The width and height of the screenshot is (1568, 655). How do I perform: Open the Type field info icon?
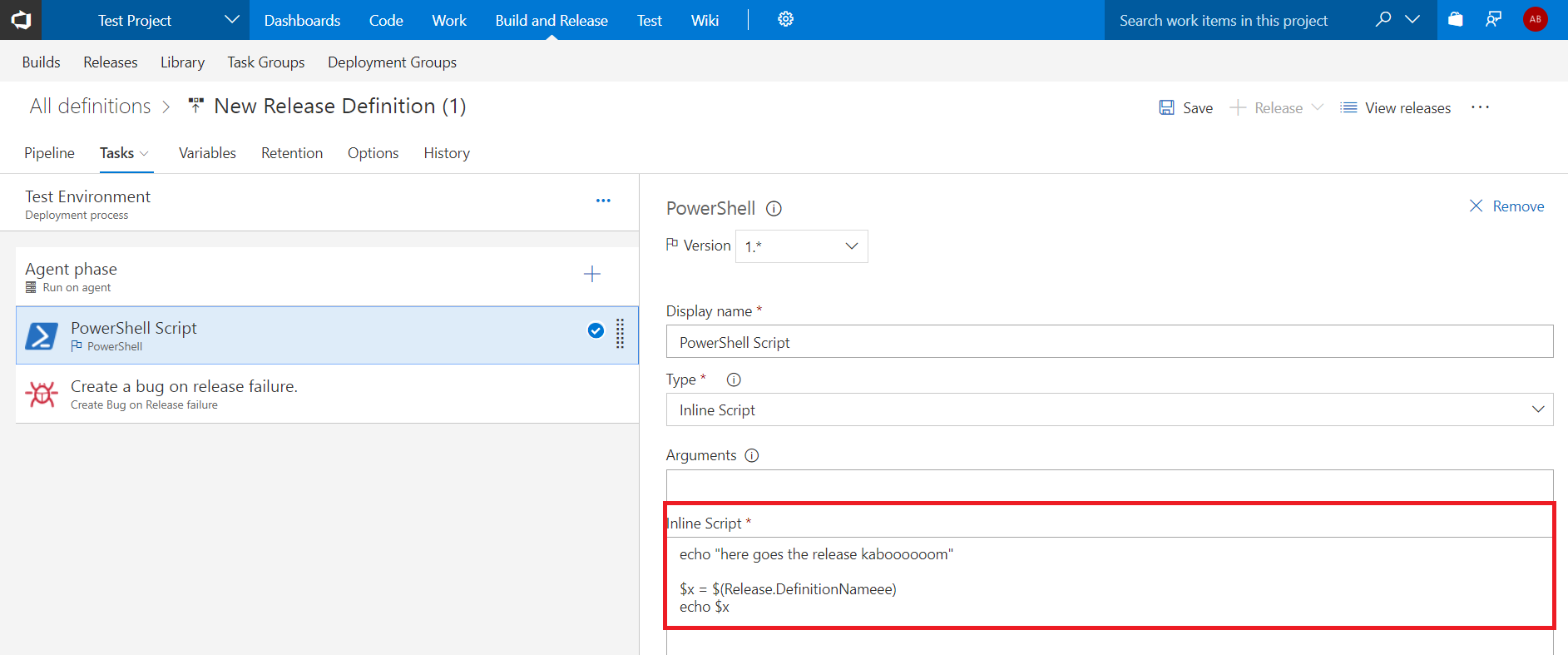click(734, 380)
